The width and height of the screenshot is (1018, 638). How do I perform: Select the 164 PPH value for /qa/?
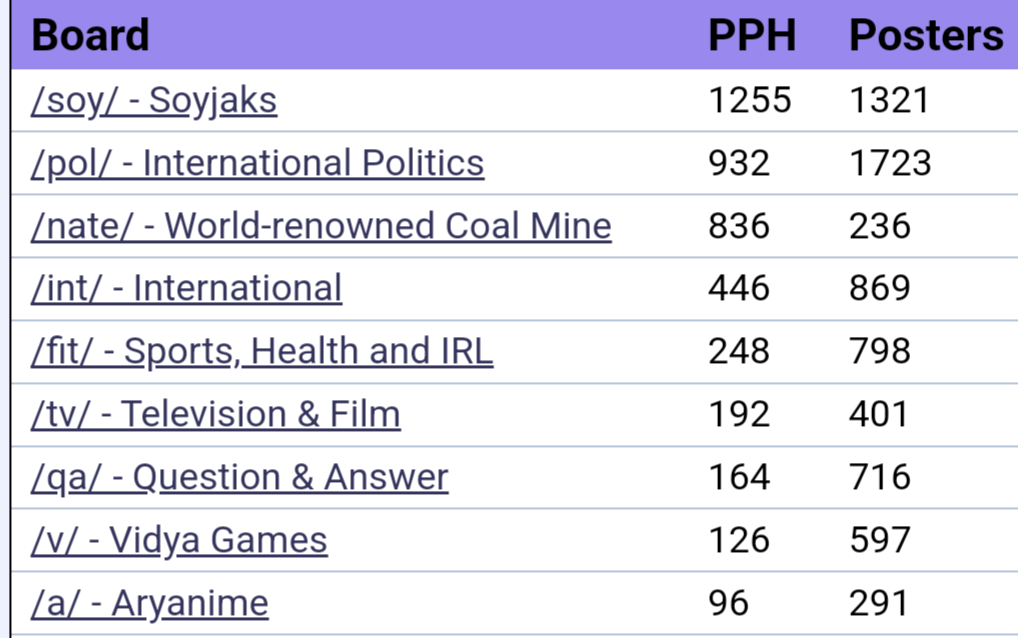click(x=739, y=477)
